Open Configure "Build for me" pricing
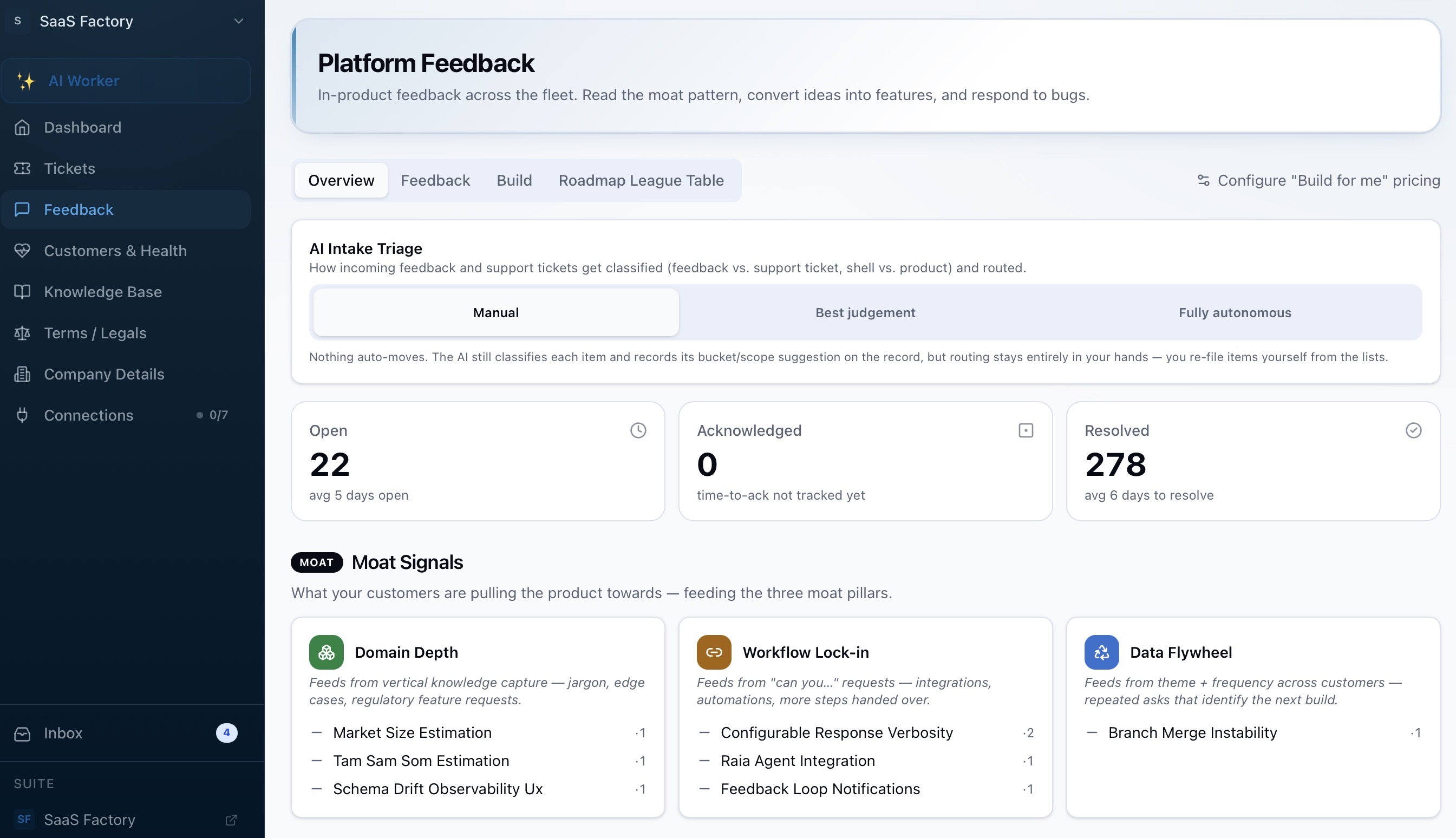The image size is (1456, 838). [x=1318, y=180]
